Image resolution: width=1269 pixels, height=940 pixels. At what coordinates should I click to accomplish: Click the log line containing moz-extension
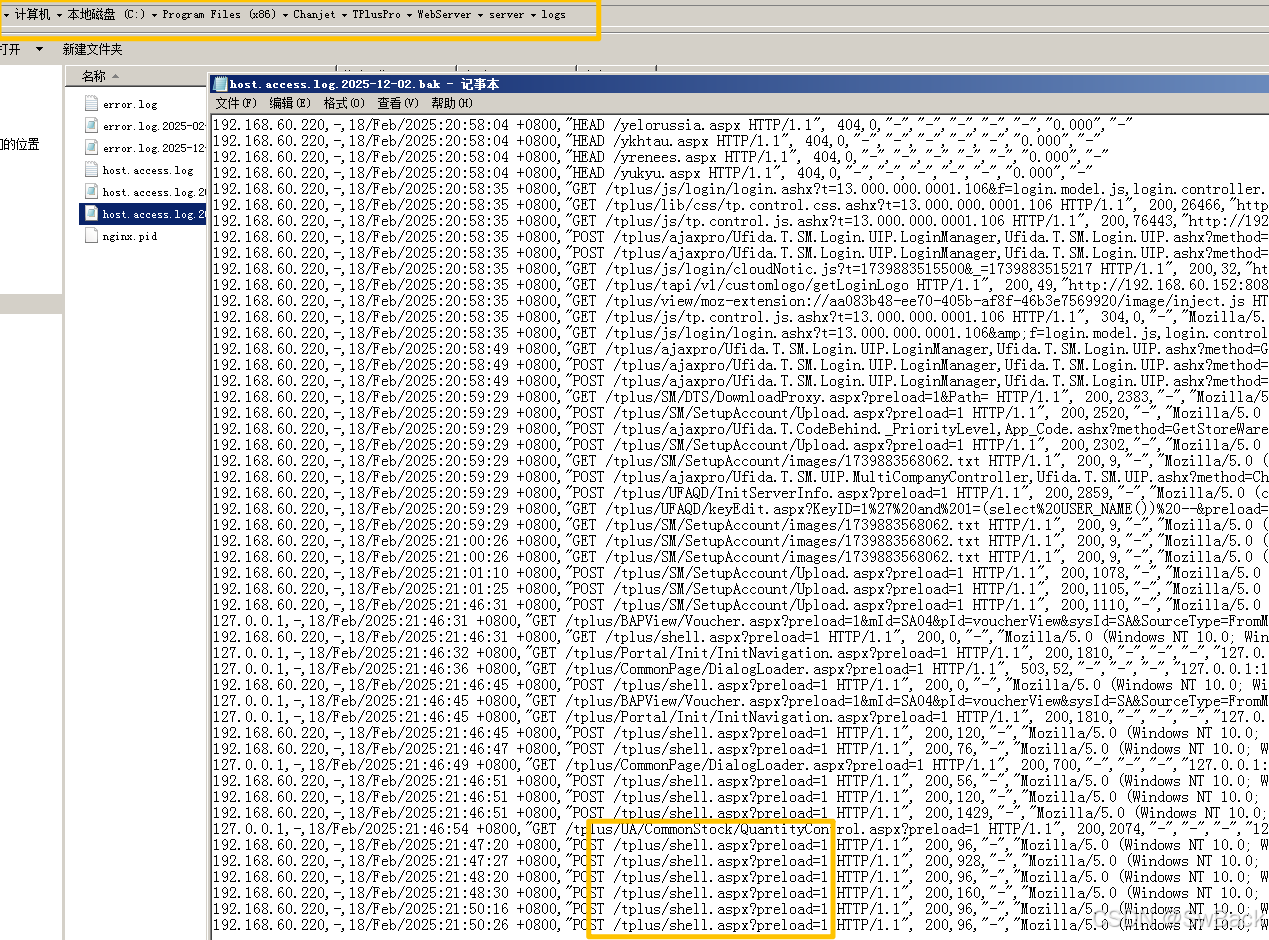click(x=741, y=300)
